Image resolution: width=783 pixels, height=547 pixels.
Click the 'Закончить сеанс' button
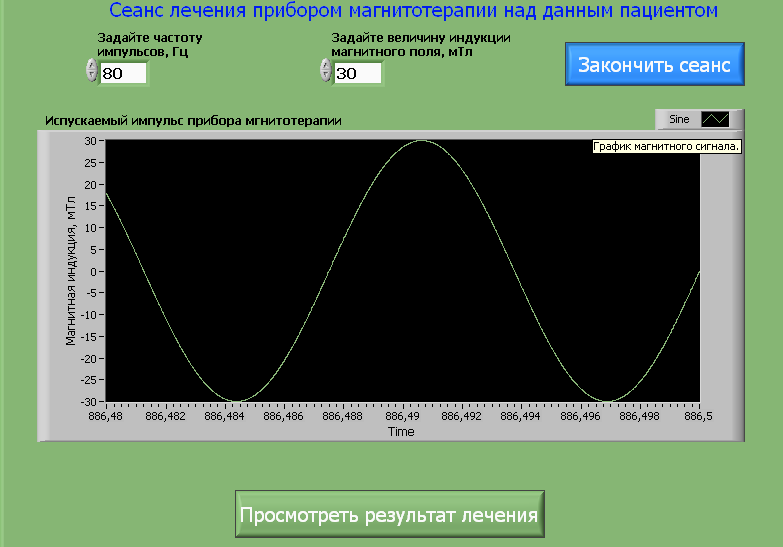(654, 64)
